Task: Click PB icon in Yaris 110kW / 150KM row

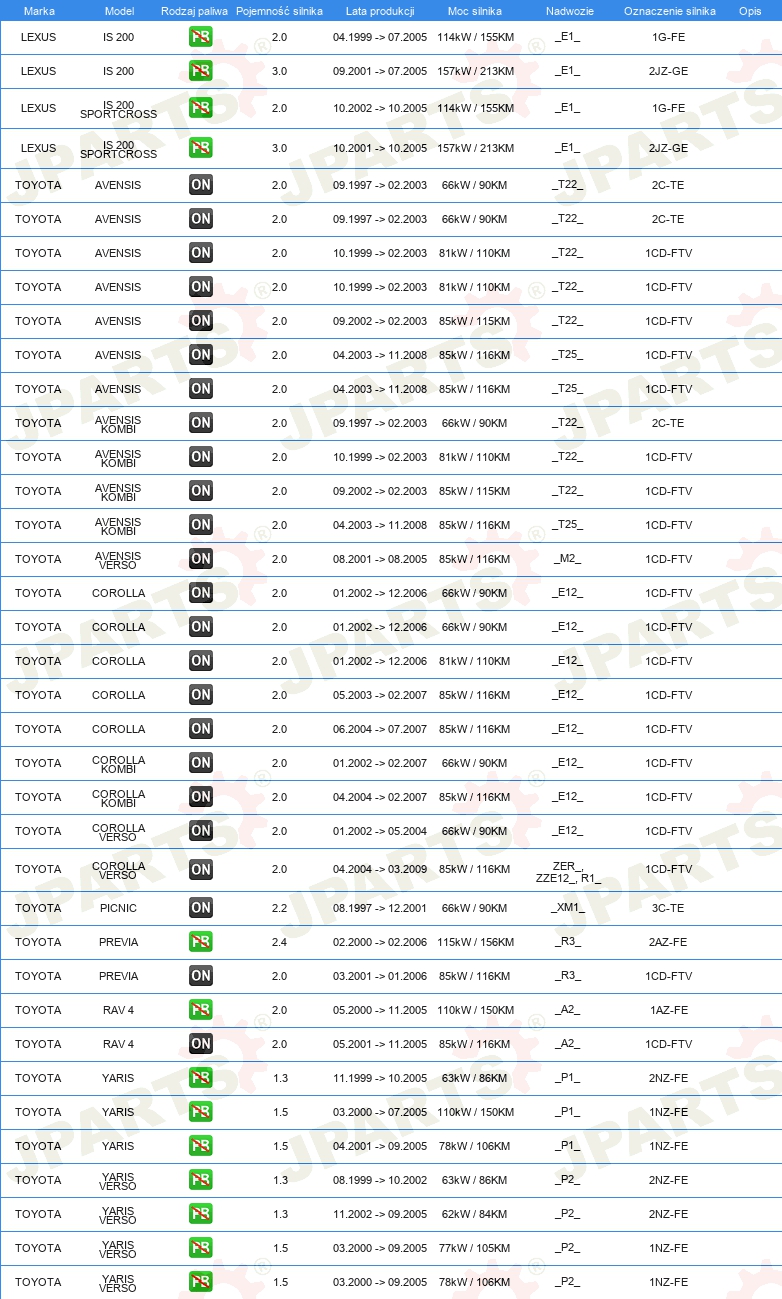Action: [201, 1112]
